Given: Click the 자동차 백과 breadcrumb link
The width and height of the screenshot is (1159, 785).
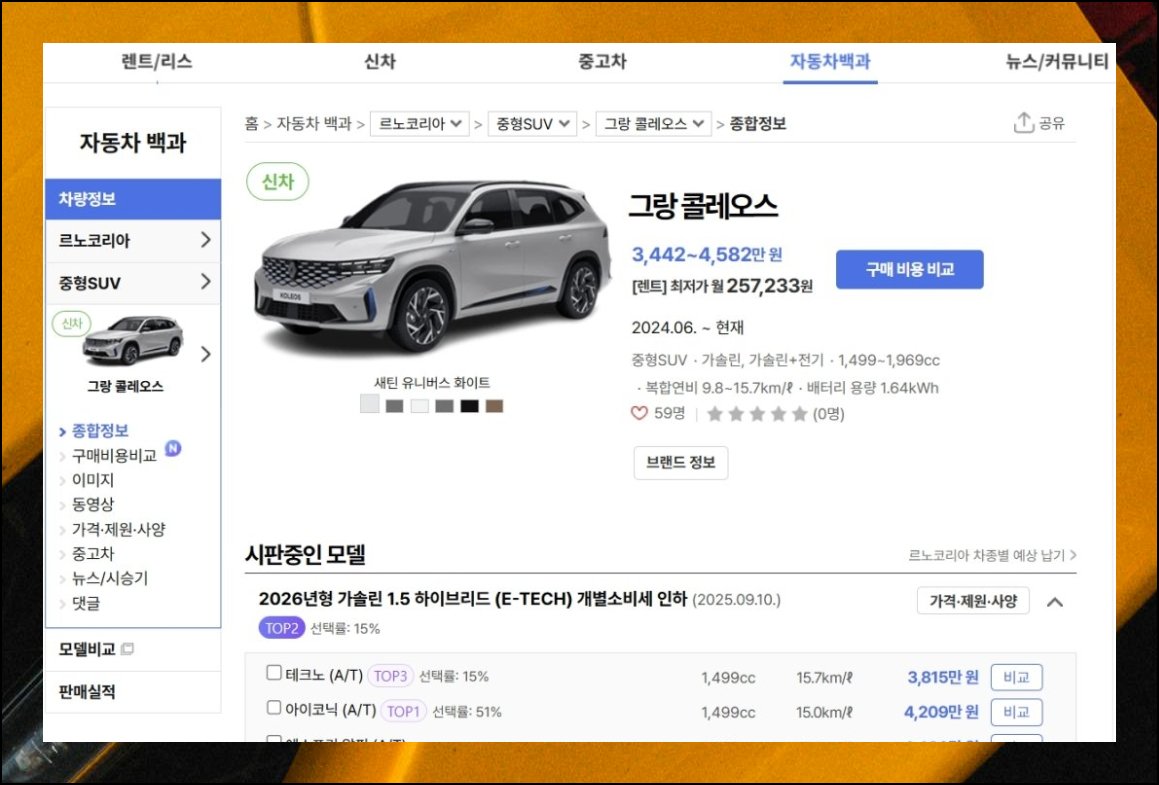Looking at the screenshot, I should click(314, 123).
